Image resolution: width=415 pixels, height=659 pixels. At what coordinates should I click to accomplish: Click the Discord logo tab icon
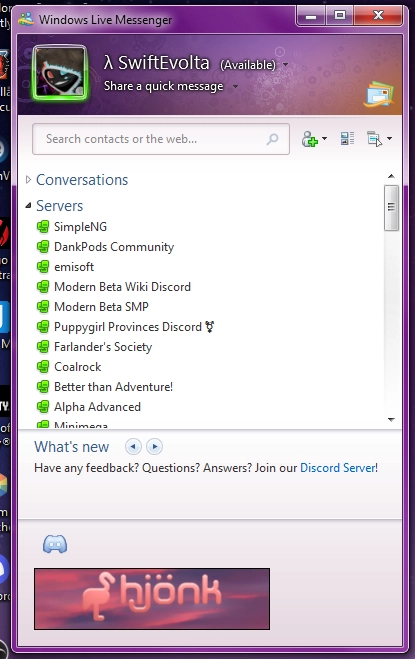click(x=55, y=544)
